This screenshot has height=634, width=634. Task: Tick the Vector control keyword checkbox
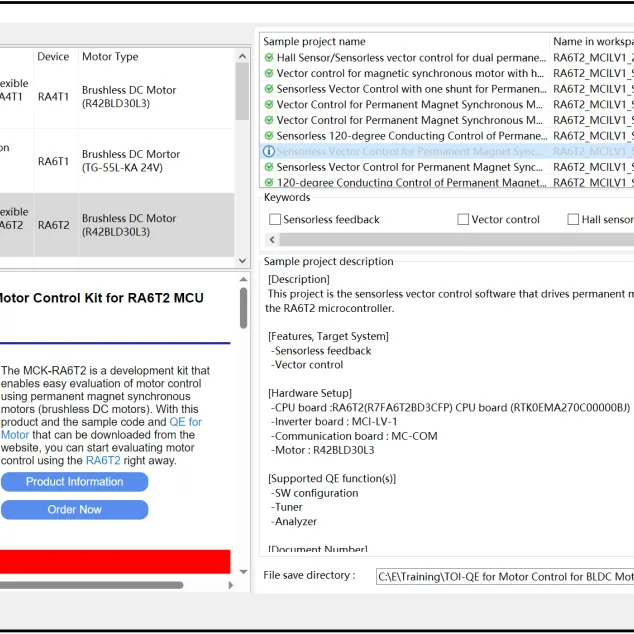coord(463,220)
